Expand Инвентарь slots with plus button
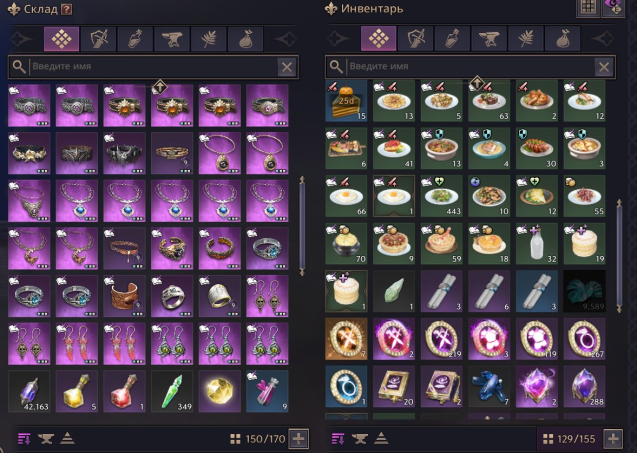The image size is (637, 453). pyautogui.click(x=613, y=439)
